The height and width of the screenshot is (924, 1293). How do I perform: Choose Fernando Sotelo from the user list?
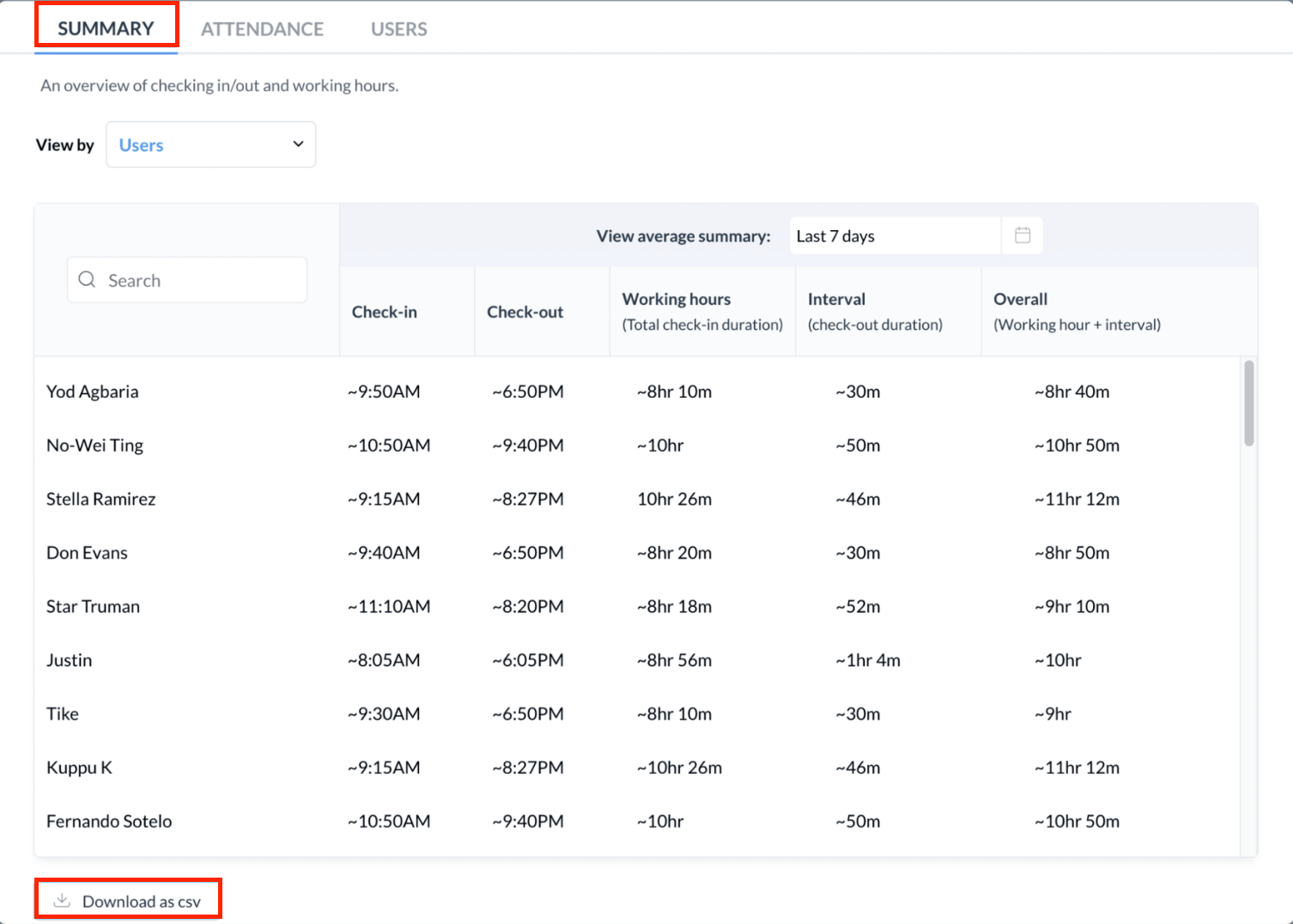[x=109, y=821]
